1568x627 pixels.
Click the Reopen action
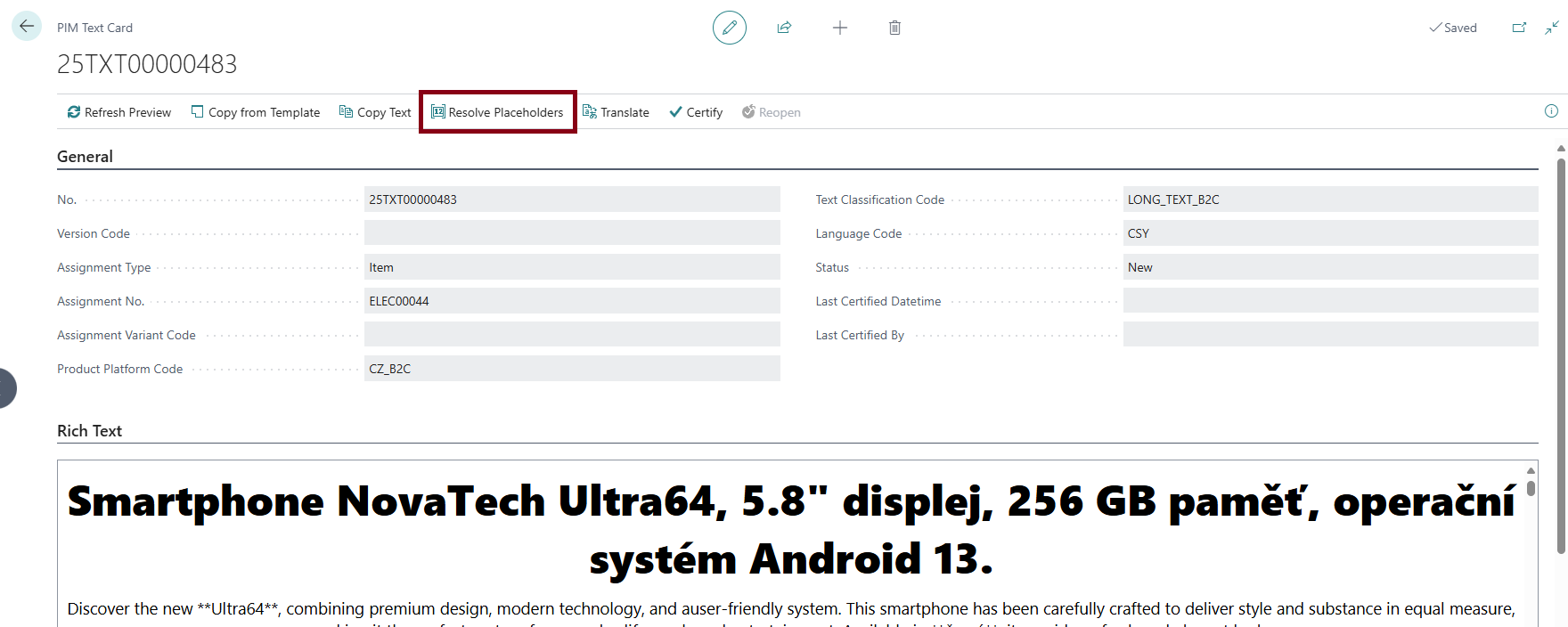[x=772, y=112]
